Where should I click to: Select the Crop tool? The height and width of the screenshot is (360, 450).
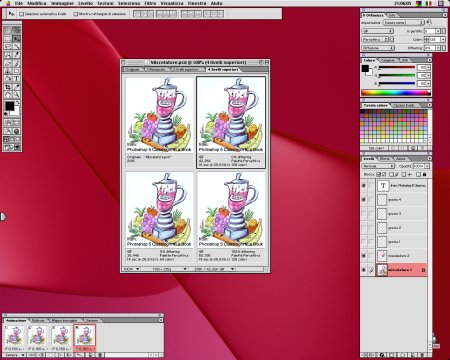[x=8, y=87]
